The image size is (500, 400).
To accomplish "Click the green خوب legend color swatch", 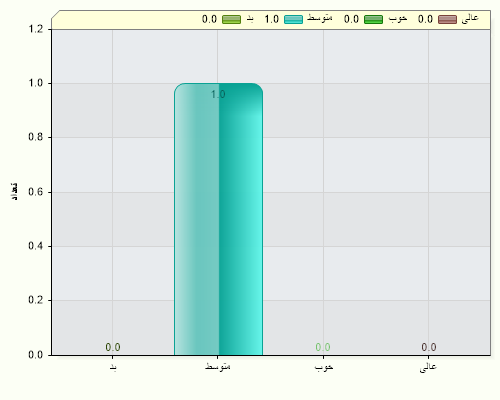I will [x=373, y=19].
